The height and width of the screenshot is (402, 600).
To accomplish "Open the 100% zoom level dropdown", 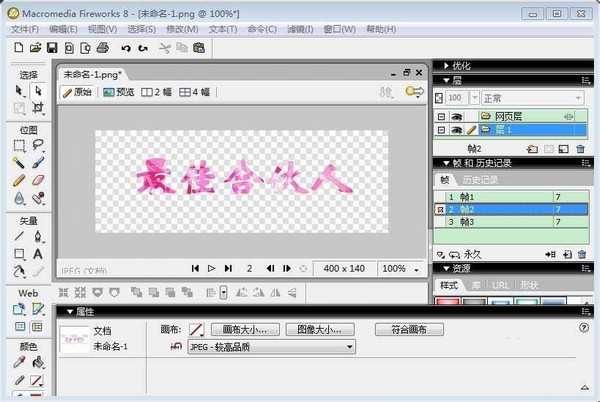I will click(x=400, y=268).
